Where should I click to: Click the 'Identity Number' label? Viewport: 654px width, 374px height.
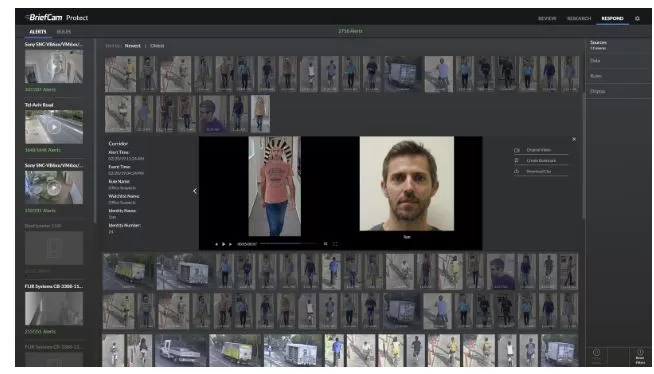tap(124, 226)
